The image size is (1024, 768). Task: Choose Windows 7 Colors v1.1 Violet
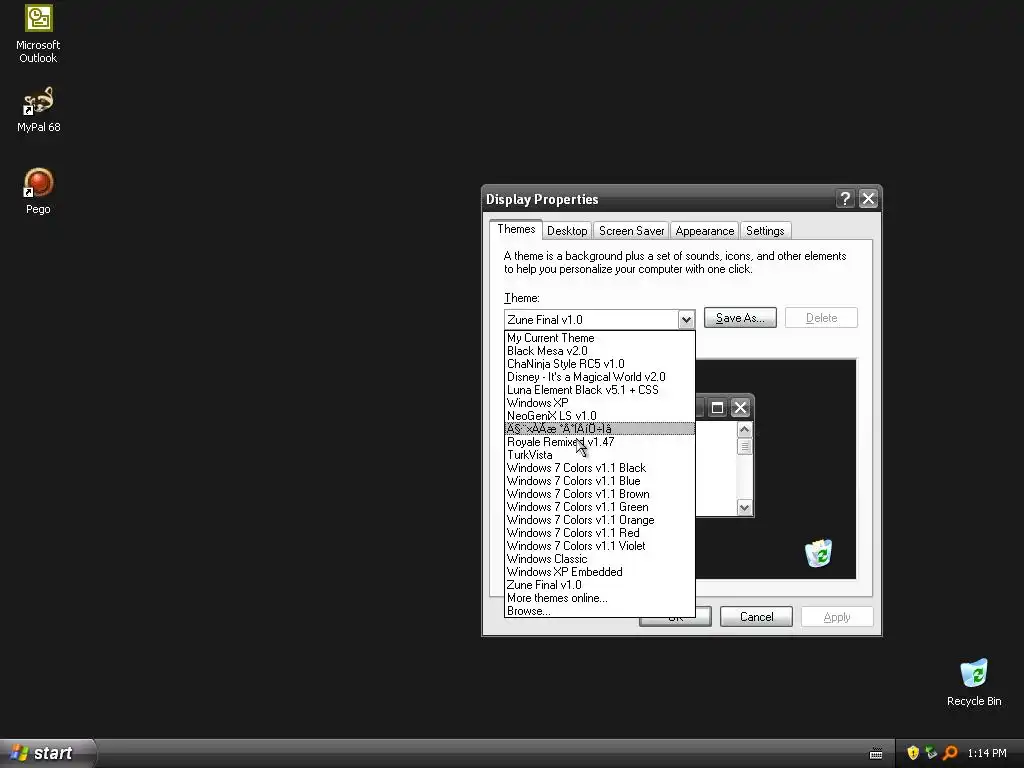600,547
